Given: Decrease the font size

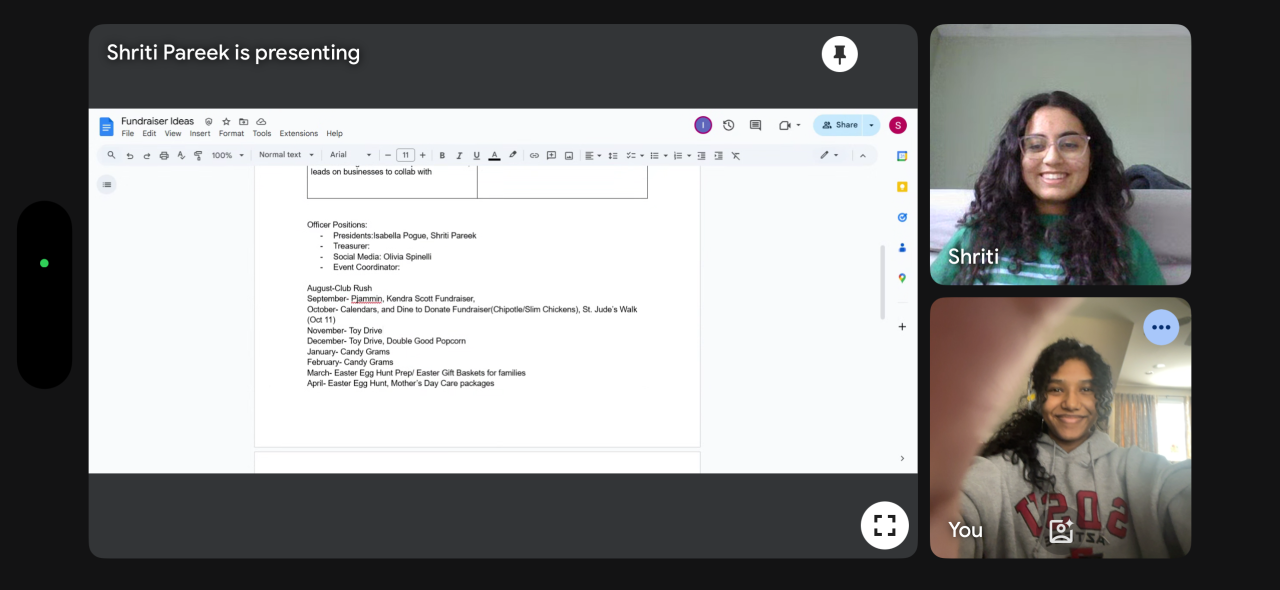Looking at the screenshot, I should click(388, 155).
